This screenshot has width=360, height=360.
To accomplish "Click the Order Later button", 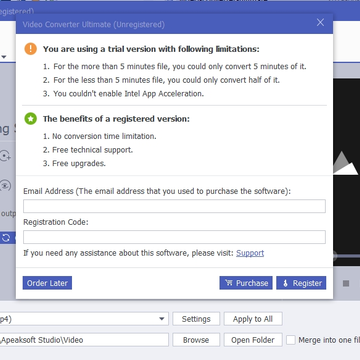I will coord(47,283).
